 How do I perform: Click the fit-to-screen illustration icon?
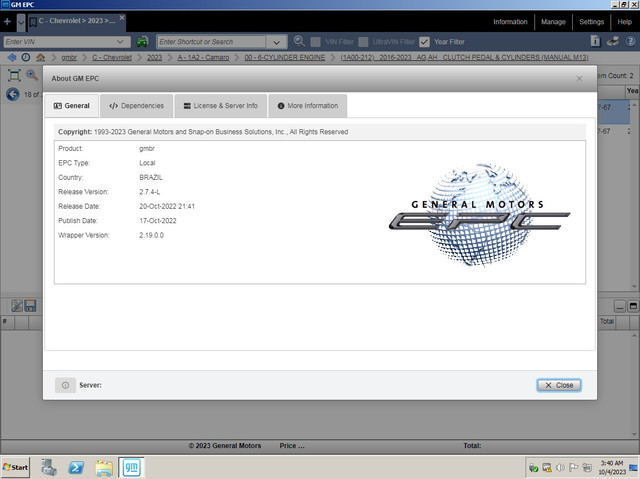click(14, 75)
